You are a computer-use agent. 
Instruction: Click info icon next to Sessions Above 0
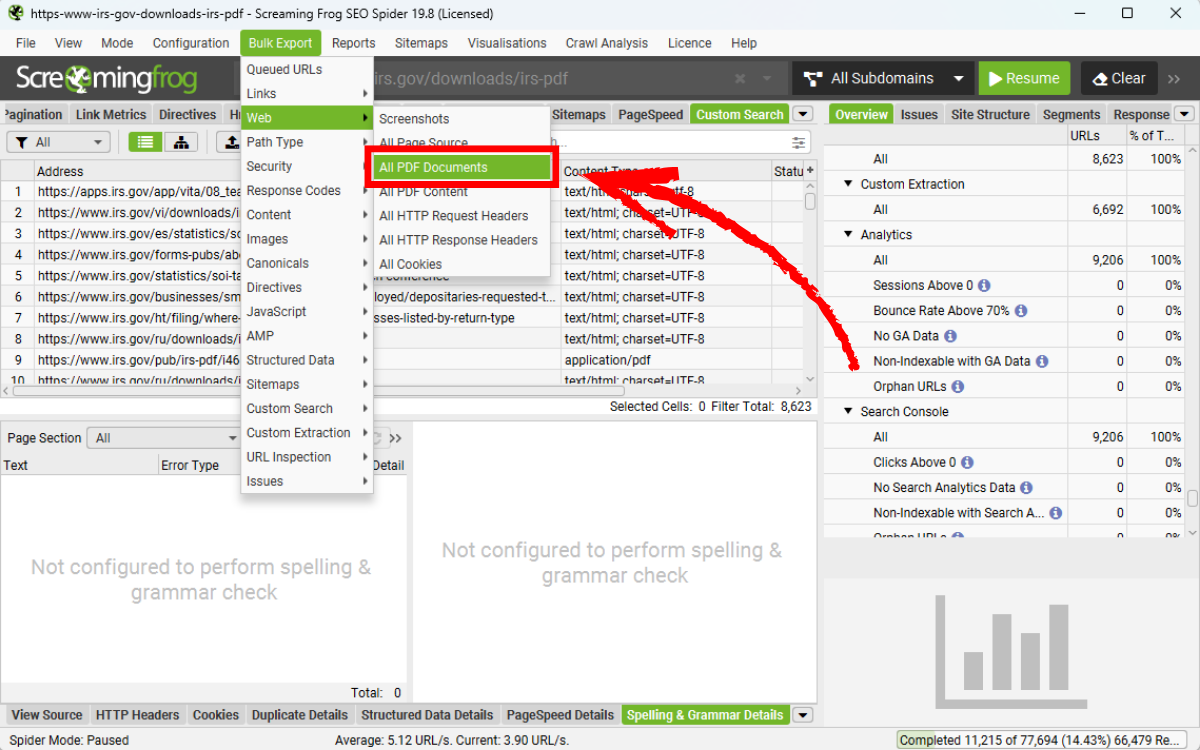[984, 286]
